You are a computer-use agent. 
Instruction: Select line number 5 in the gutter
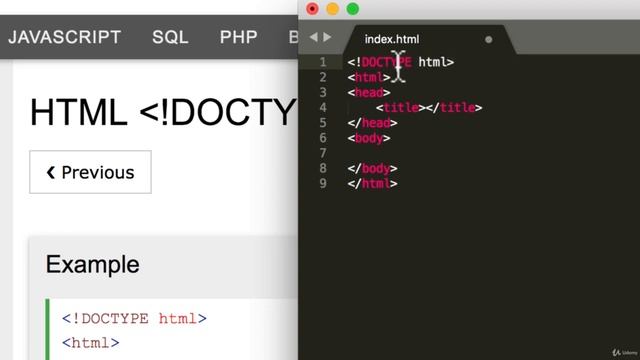pyautogui.click(x=323, y=122)
